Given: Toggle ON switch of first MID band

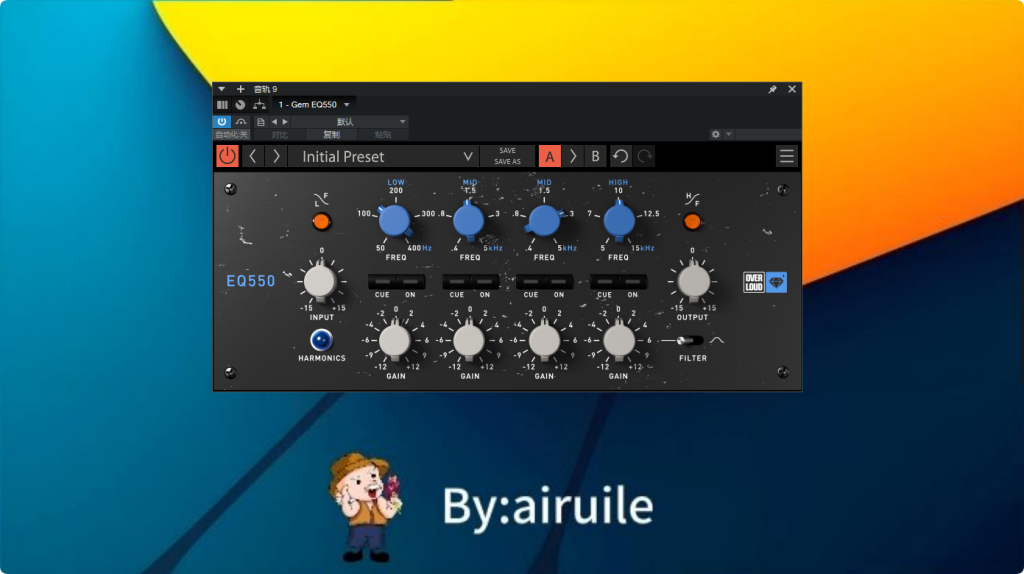Looking at the screenshot, I should 485,282.
